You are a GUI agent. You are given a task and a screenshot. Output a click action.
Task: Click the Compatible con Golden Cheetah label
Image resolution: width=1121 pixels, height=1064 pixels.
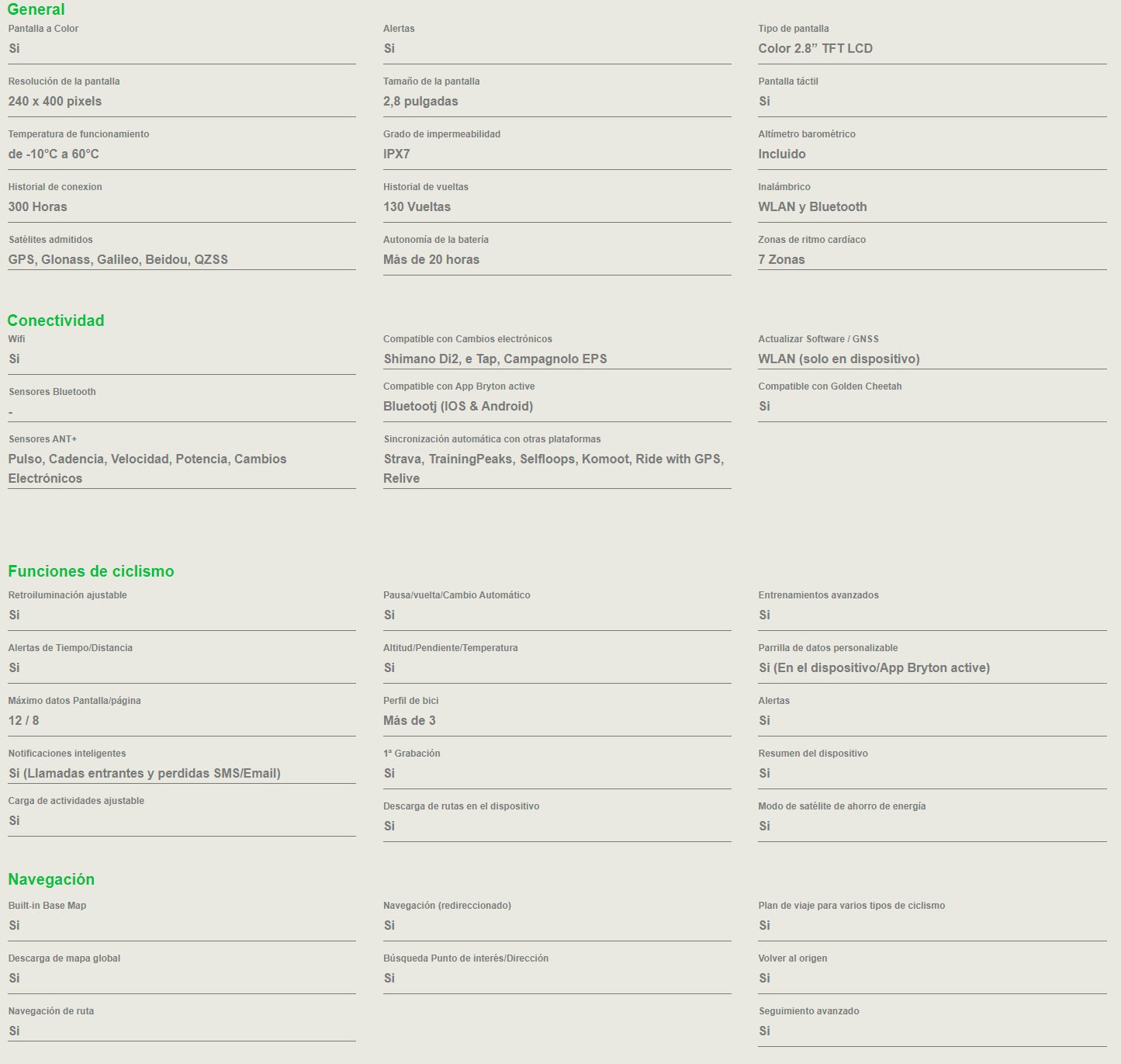829,386
